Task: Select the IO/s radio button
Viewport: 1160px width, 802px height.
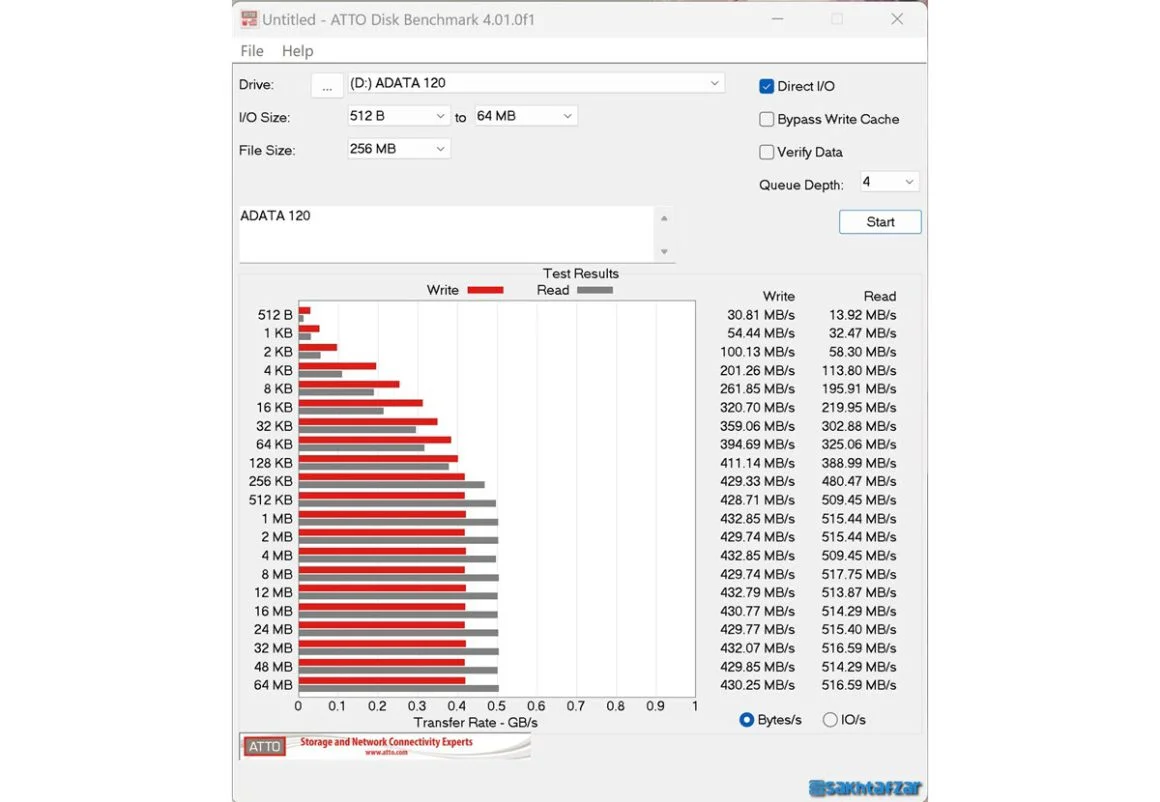Action: pyautogui.click(x=830, y=720)
